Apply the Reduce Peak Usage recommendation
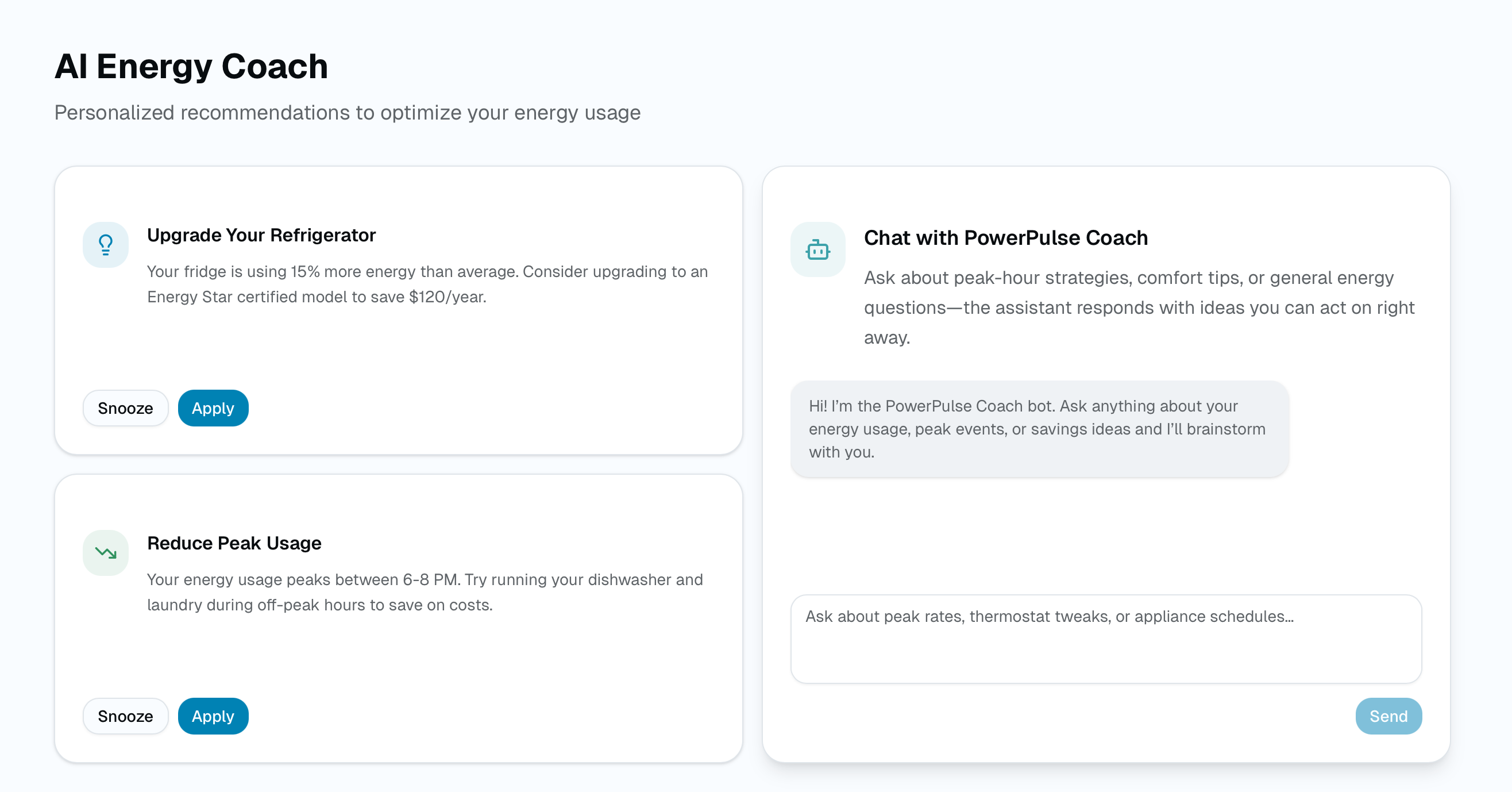This screenshot has height=792, width=1512. pyautogui.click(x=213, y=716)
